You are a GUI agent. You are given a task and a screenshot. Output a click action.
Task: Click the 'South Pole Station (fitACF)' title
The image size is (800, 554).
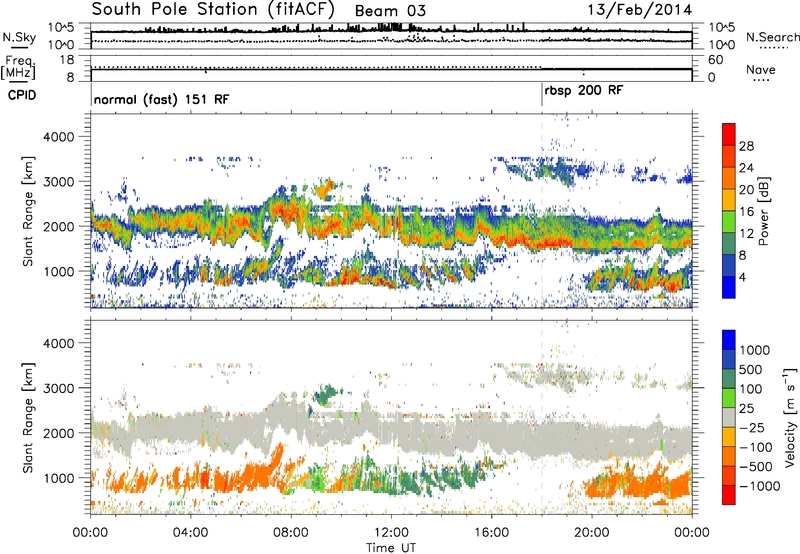213,10
